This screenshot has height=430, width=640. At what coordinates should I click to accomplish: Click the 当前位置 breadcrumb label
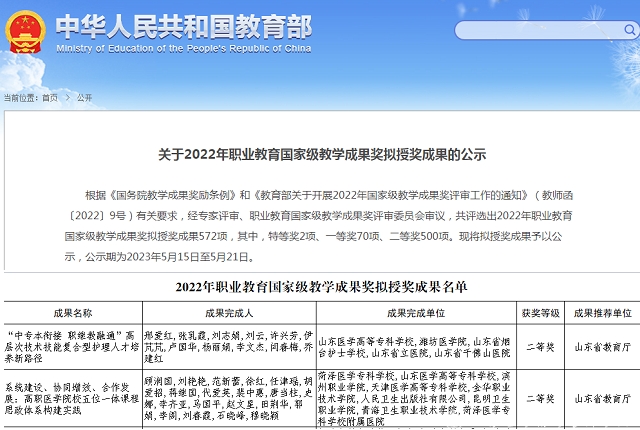pyautogui.click(x=20, y=98)
